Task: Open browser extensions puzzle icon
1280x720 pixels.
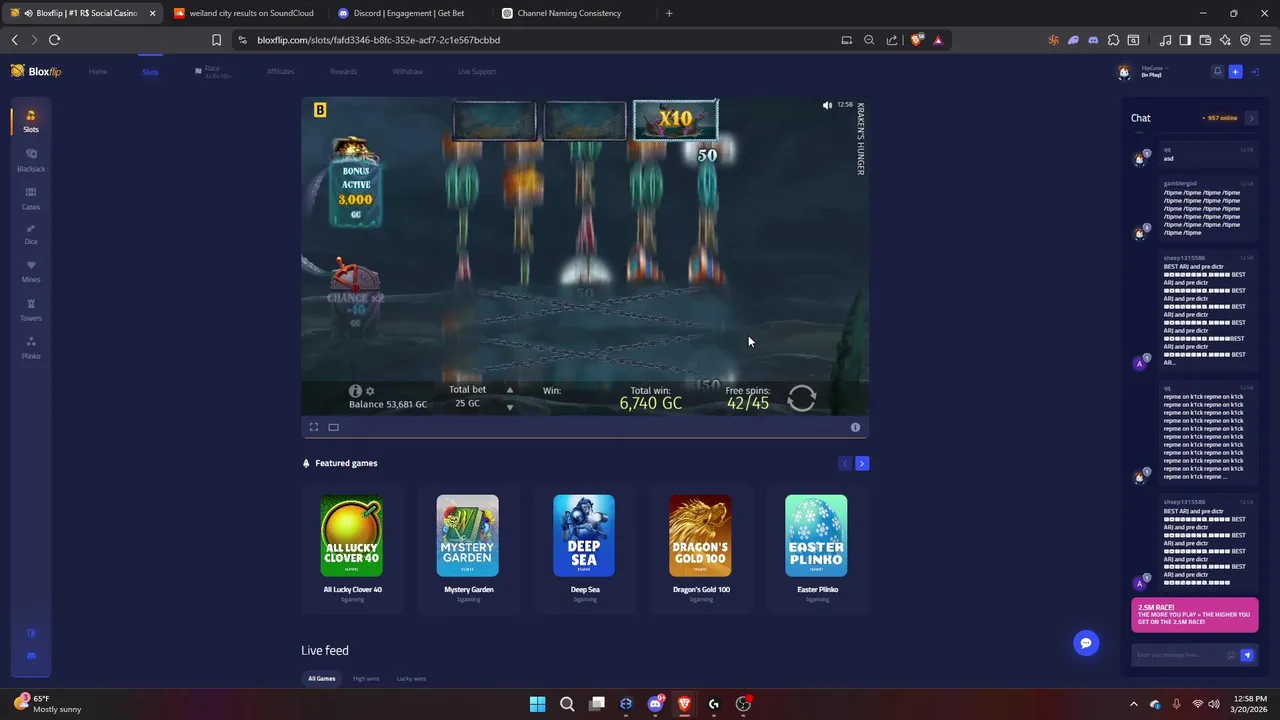Action: [1113, 40]
